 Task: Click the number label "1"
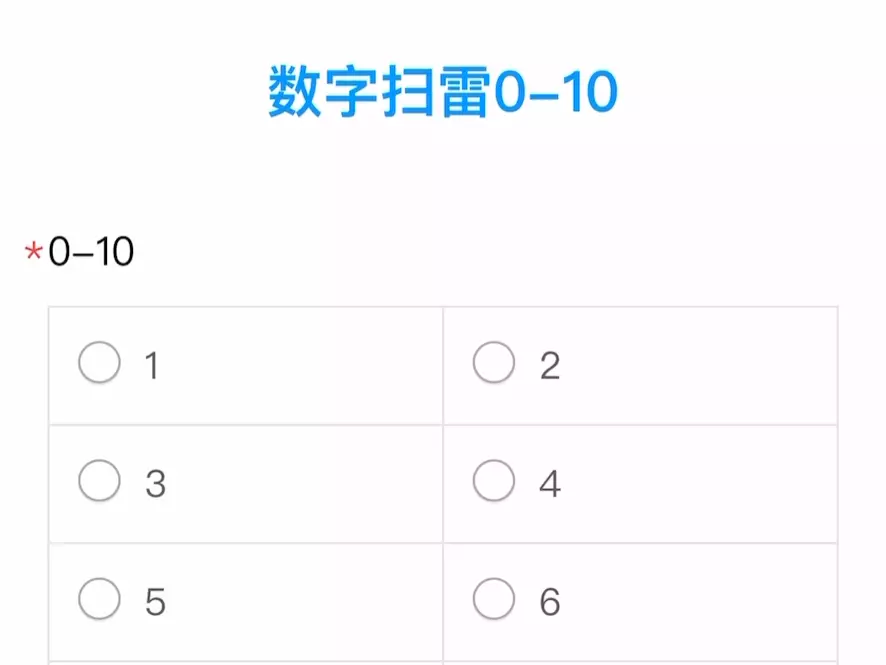[152, 367]
